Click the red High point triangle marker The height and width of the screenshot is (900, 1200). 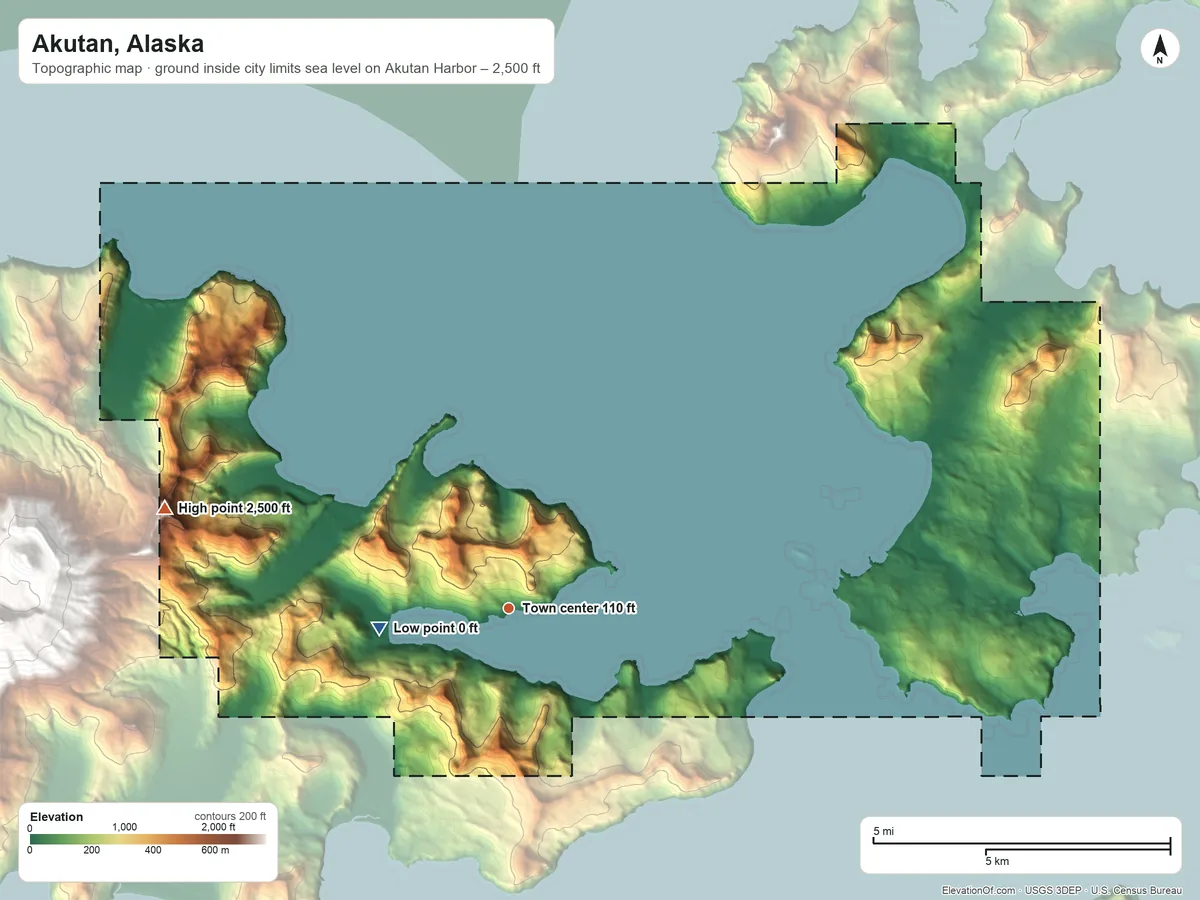click(x=165, y=508)
